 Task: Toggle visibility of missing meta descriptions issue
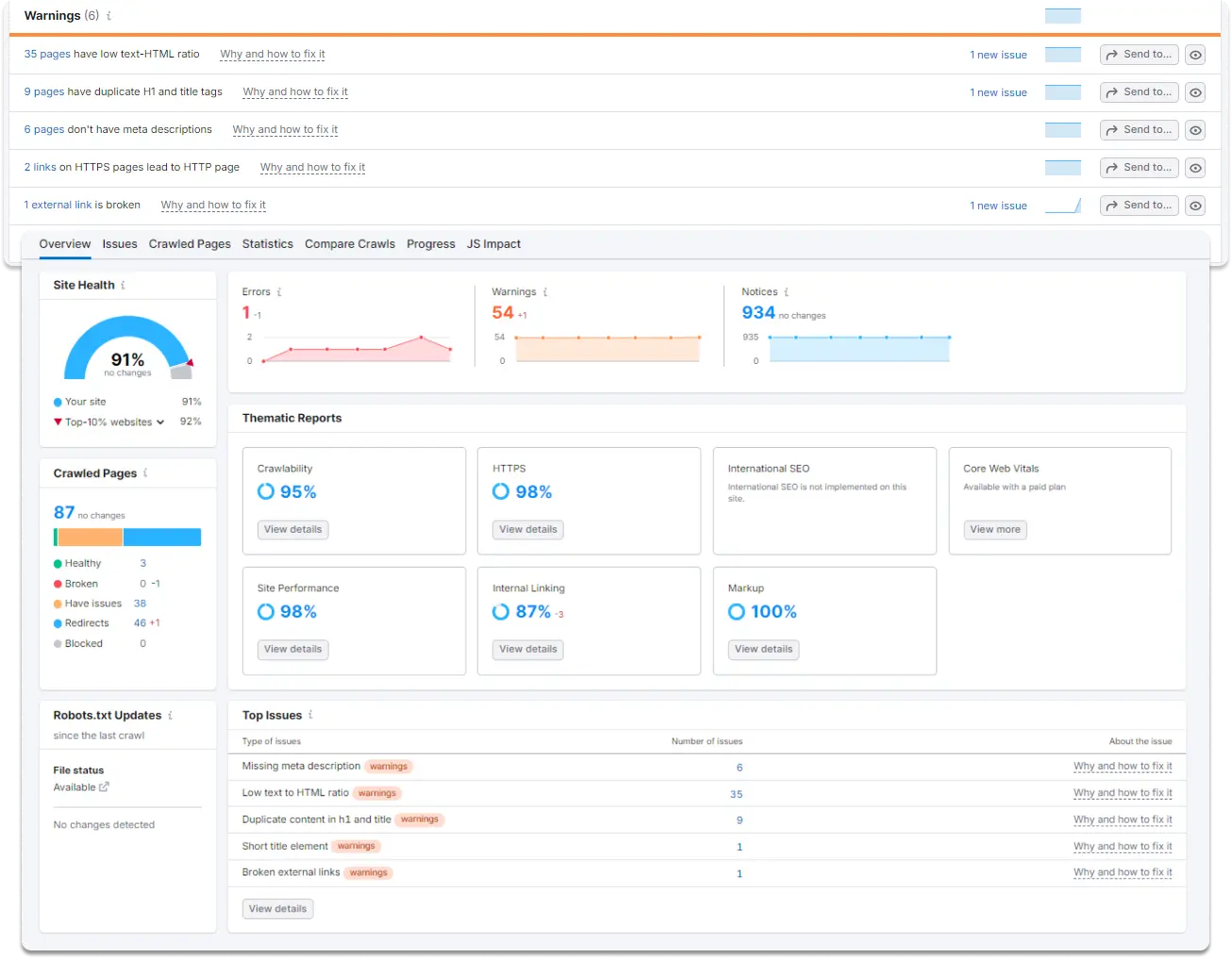[x=1195, y=130]
